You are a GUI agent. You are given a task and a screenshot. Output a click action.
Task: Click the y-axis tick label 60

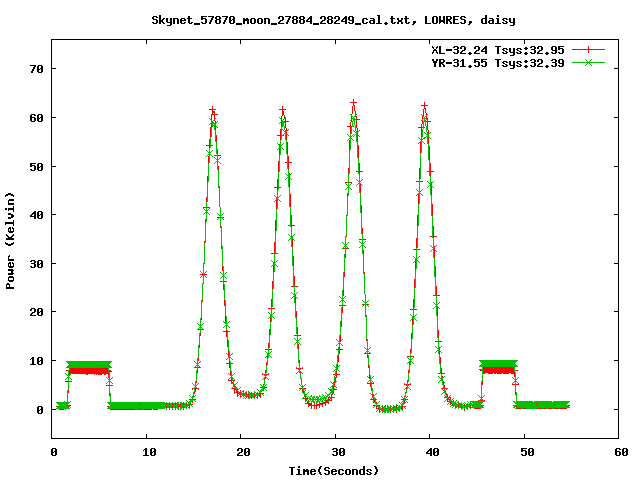[37, 118]
